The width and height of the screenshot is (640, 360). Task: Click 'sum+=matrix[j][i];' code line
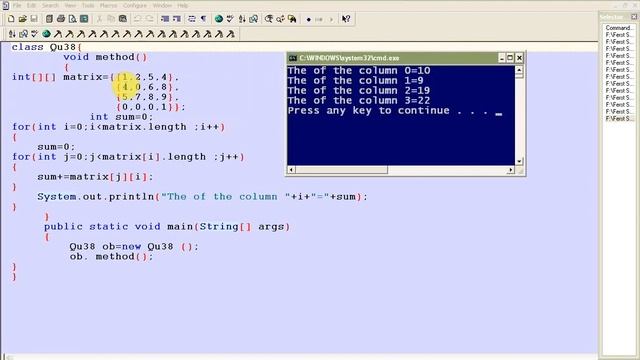point(95,177)
